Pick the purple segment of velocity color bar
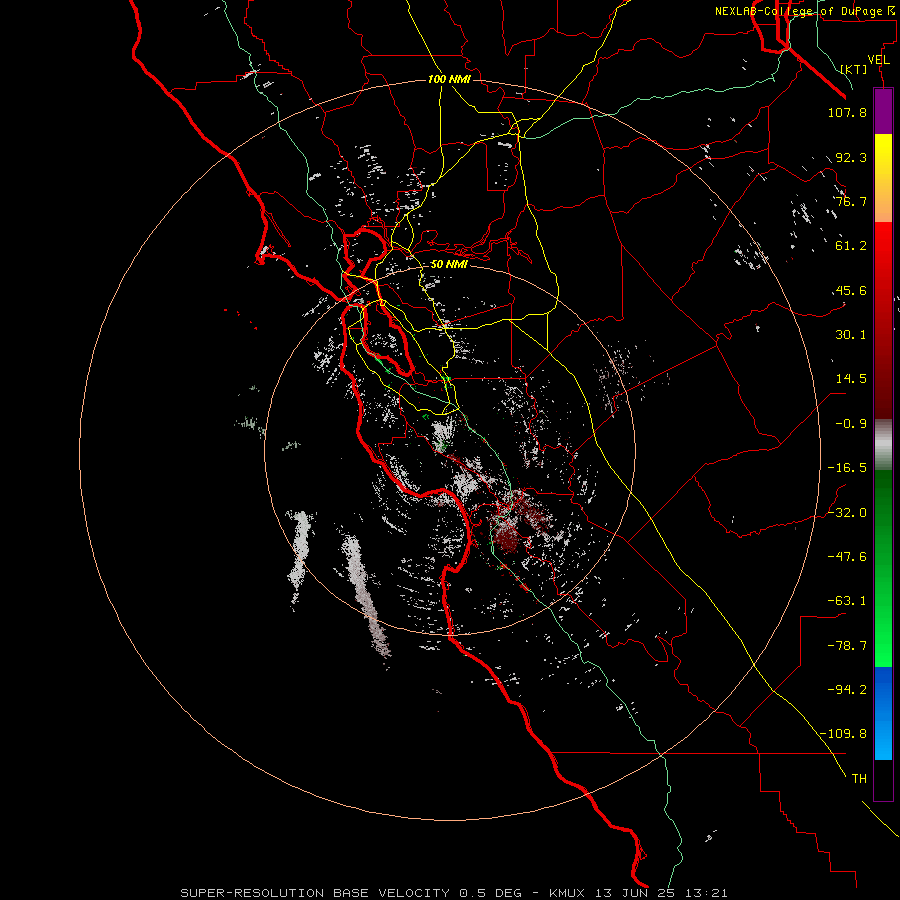This screenshot has height=900, width=900. pyautogui.click(x=883, y=111)
